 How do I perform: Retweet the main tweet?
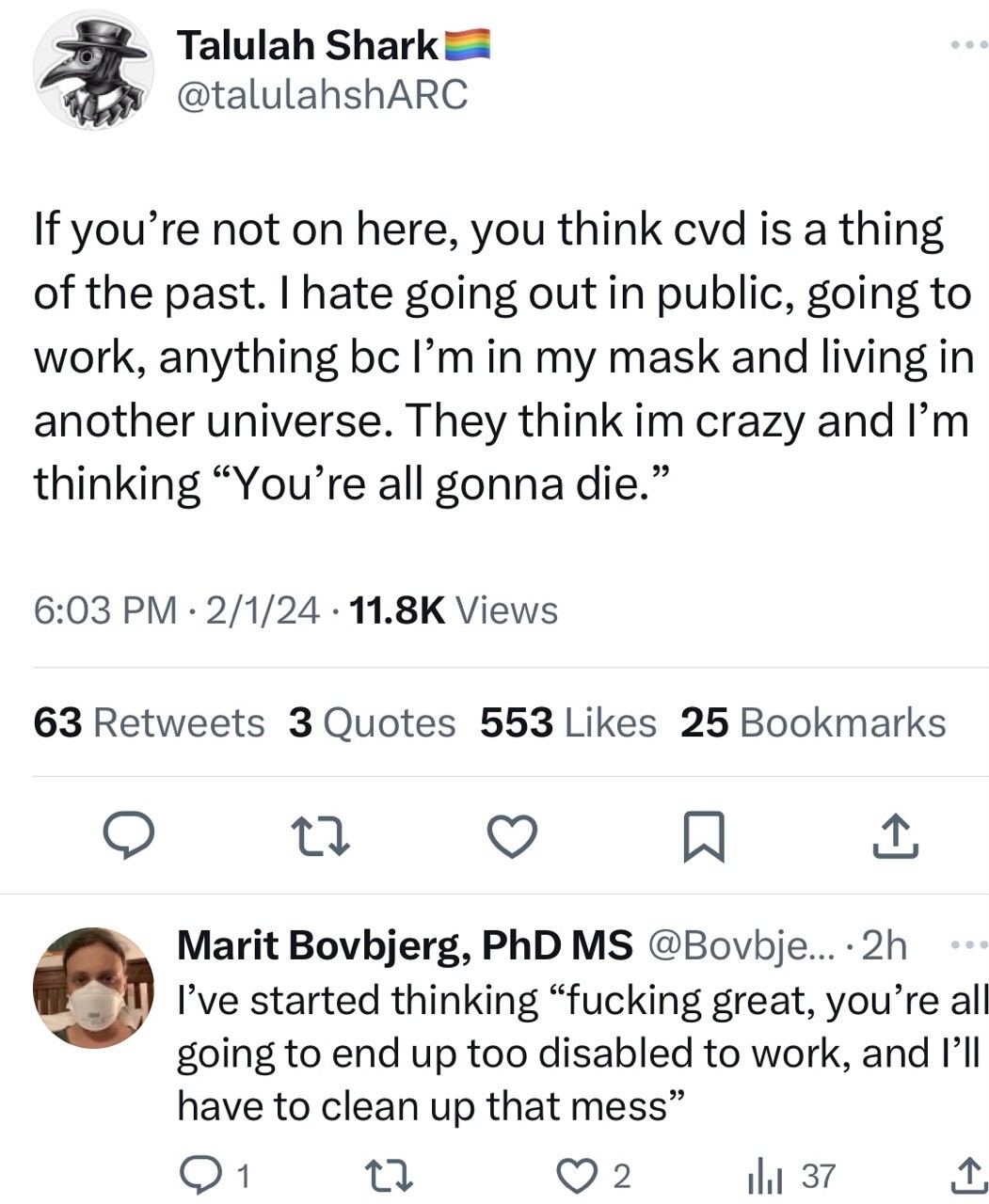[x=319, y=836]
